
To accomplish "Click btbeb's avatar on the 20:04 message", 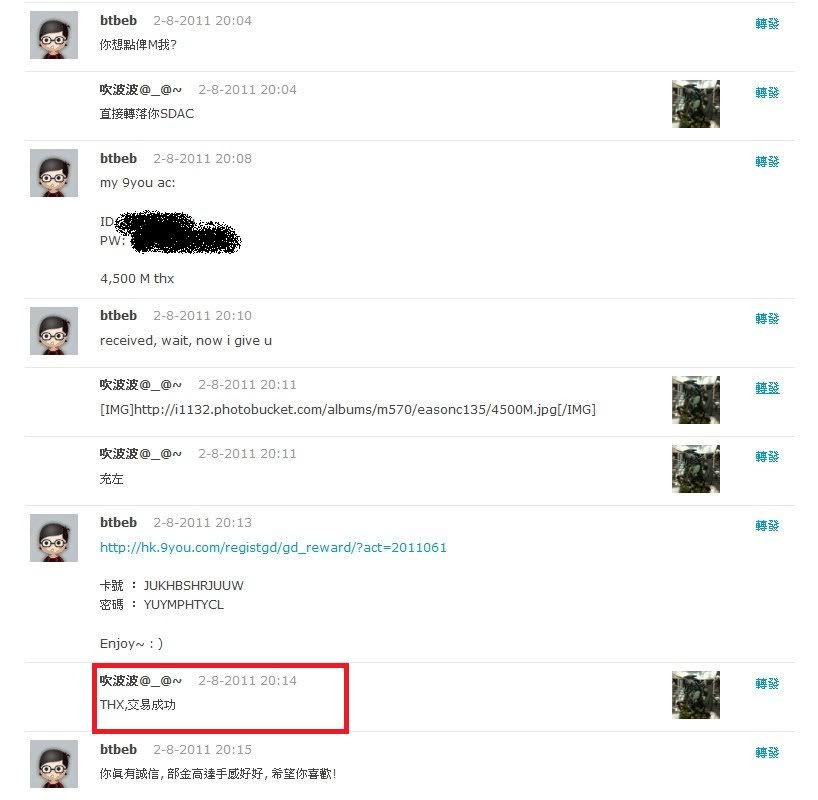I will [x=54, y=35].
